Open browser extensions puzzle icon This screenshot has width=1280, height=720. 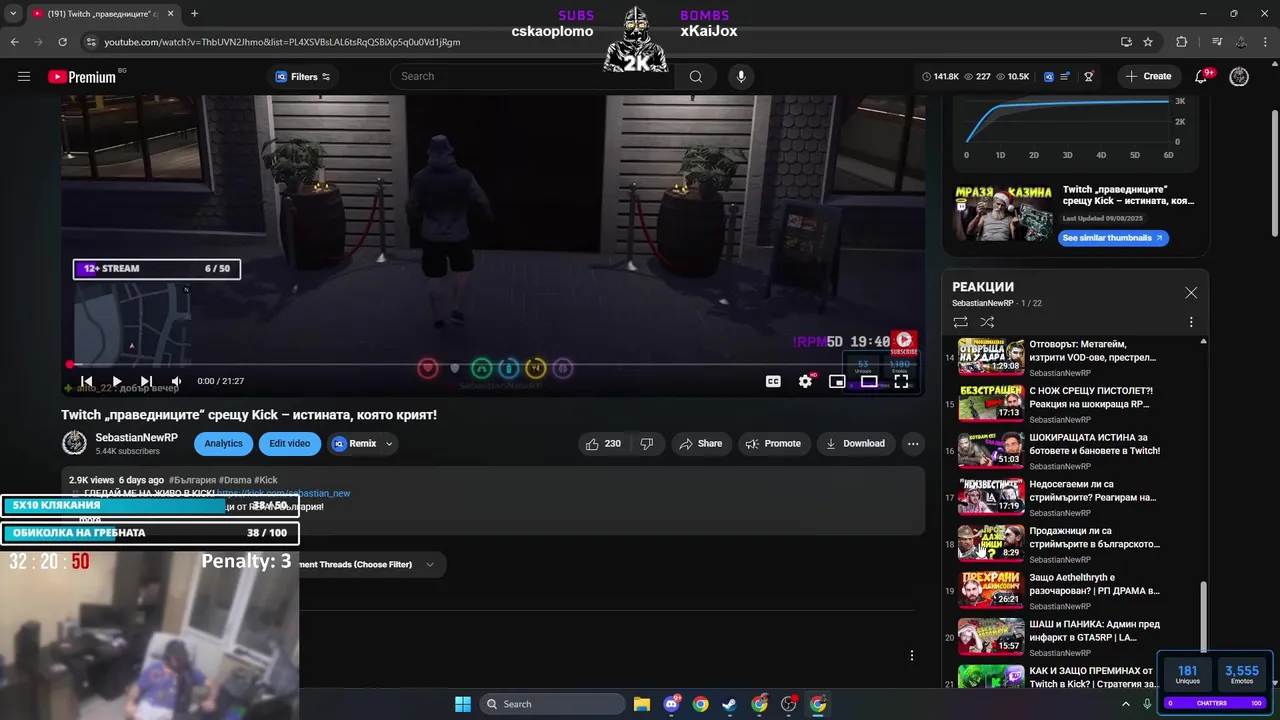1182,42
